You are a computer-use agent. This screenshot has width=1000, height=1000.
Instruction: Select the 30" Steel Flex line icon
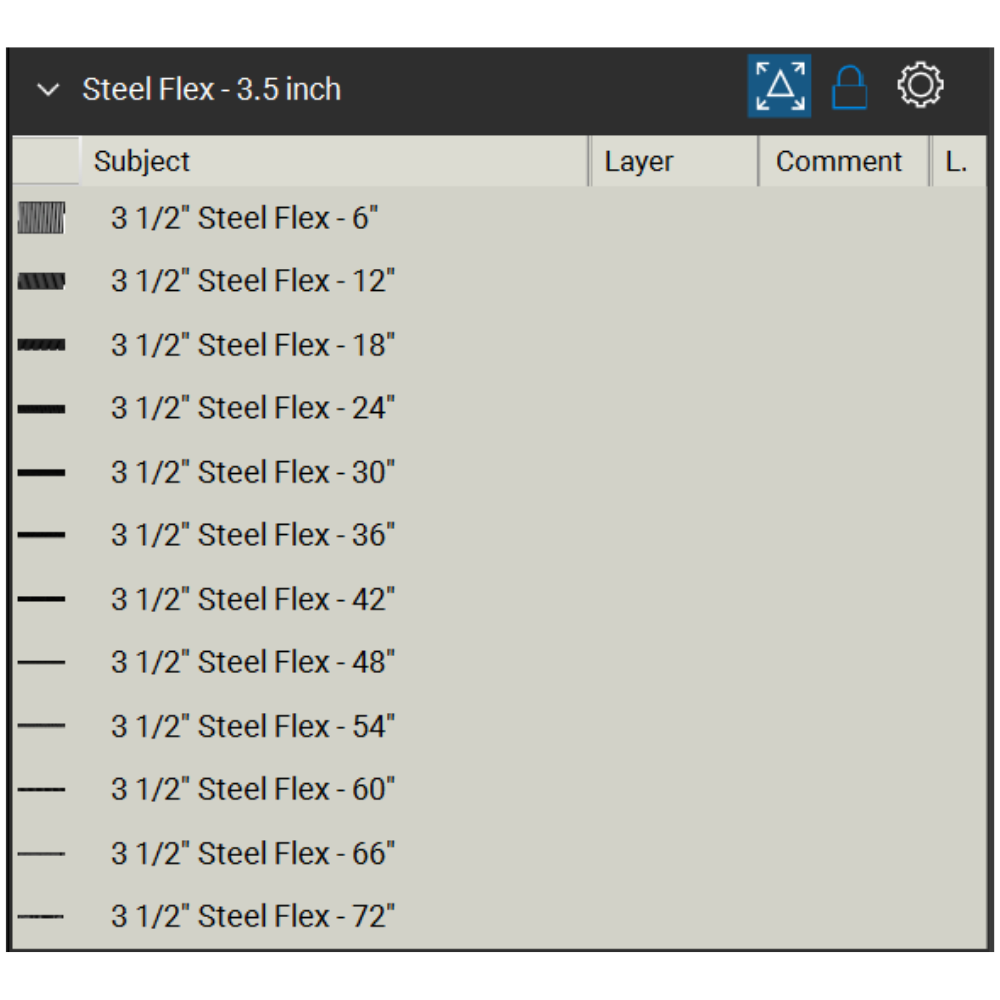[x=41, y=472]
